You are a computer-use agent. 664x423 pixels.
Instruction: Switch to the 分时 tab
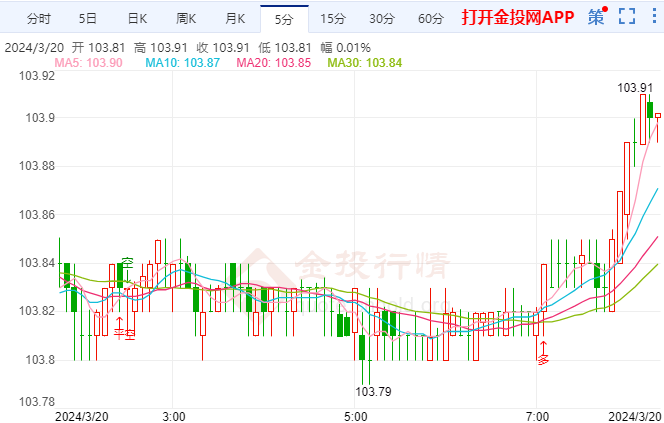(39, 19)
